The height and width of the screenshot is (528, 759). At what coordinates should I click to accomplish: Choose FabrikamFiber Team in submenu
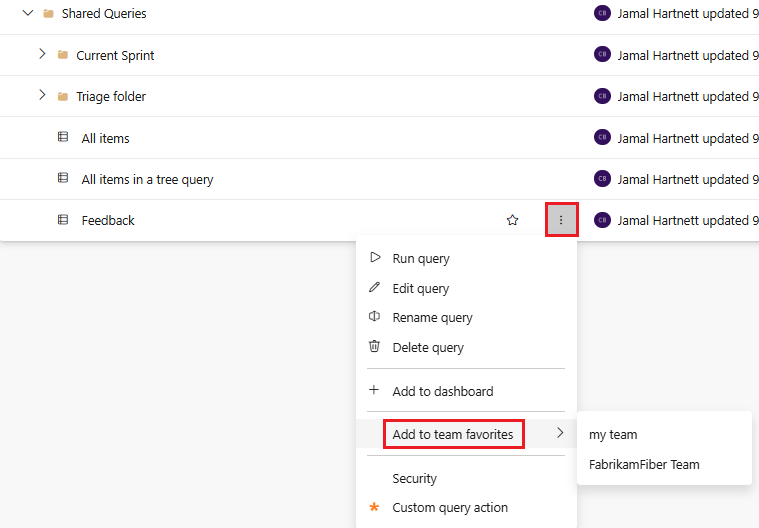point(644,464)
